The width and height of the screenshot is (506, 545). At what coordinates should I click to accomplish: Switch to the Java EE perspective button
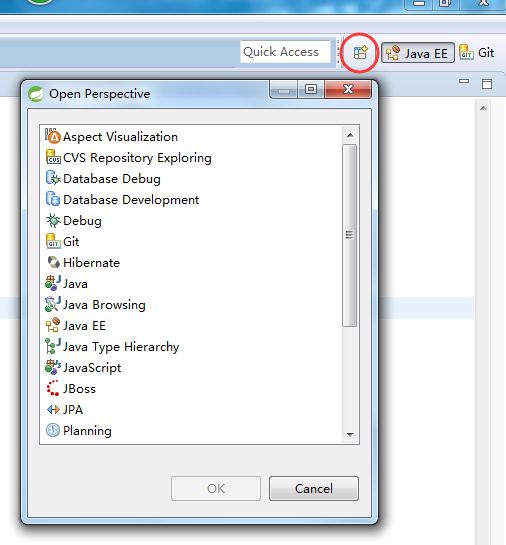point(418,53)
